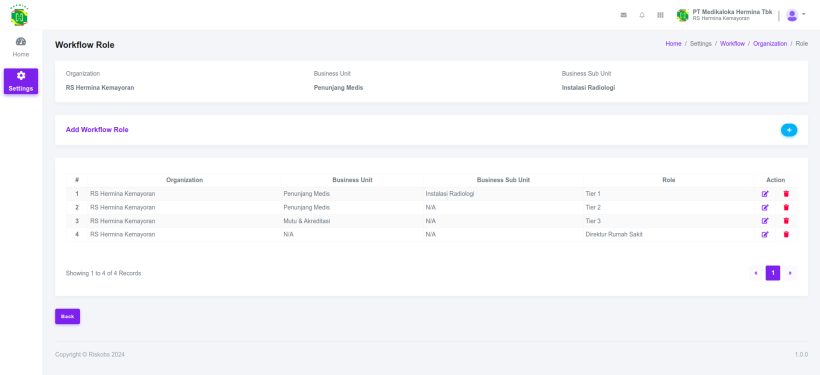820x375 pixels.
Task: Delete the Direktur Rumah Sakit role row
Action: click(786, 235)
